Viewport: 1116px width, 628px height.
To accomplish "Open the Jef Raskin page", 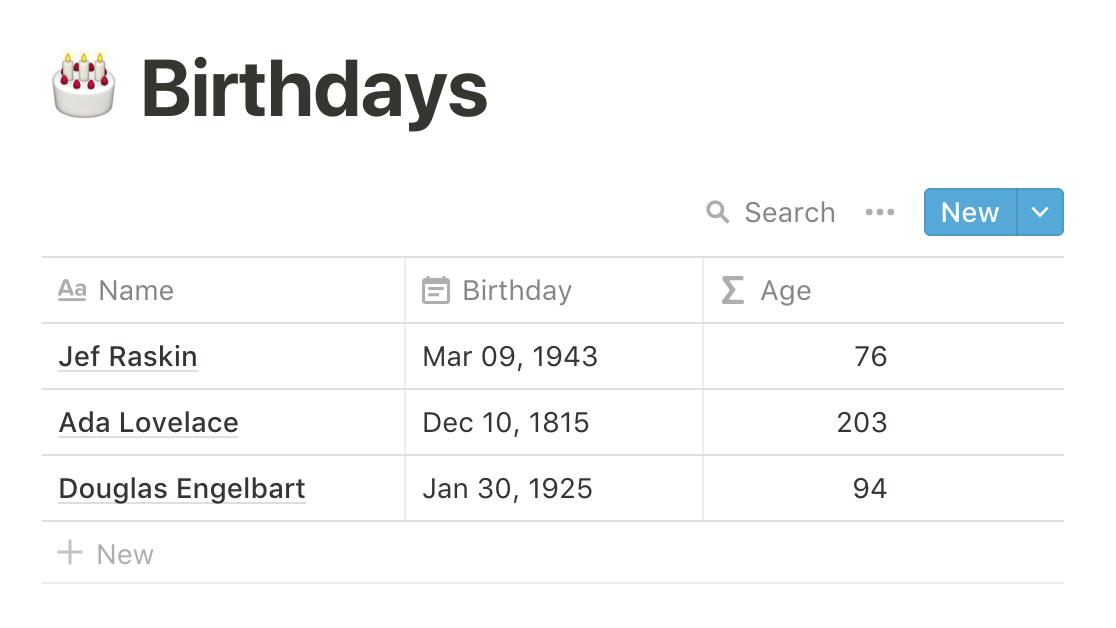I will [128, 357].
